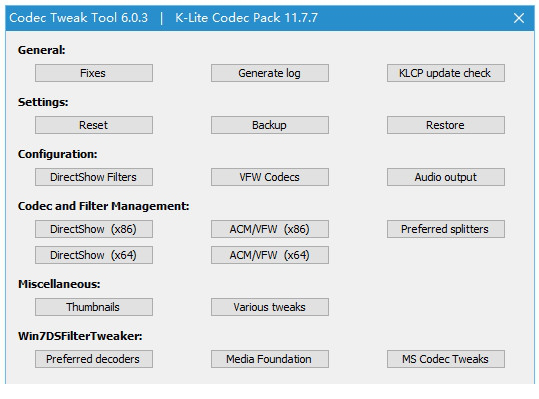Click the 'General:' section heading
539x399 pixels.
click(x=42, y=50)
